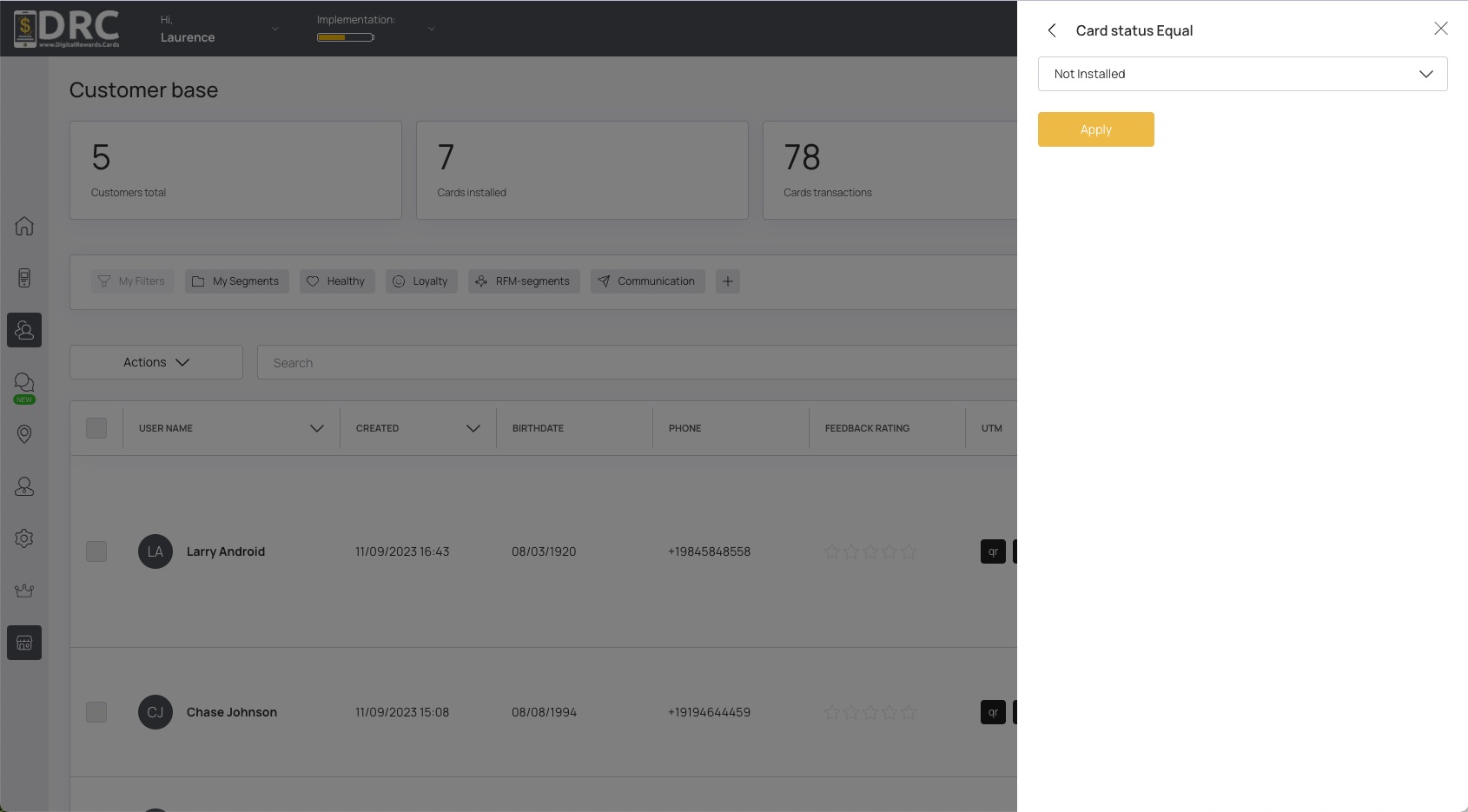Click created date 11/09/2023 16:43

click(x=402, y=551)
